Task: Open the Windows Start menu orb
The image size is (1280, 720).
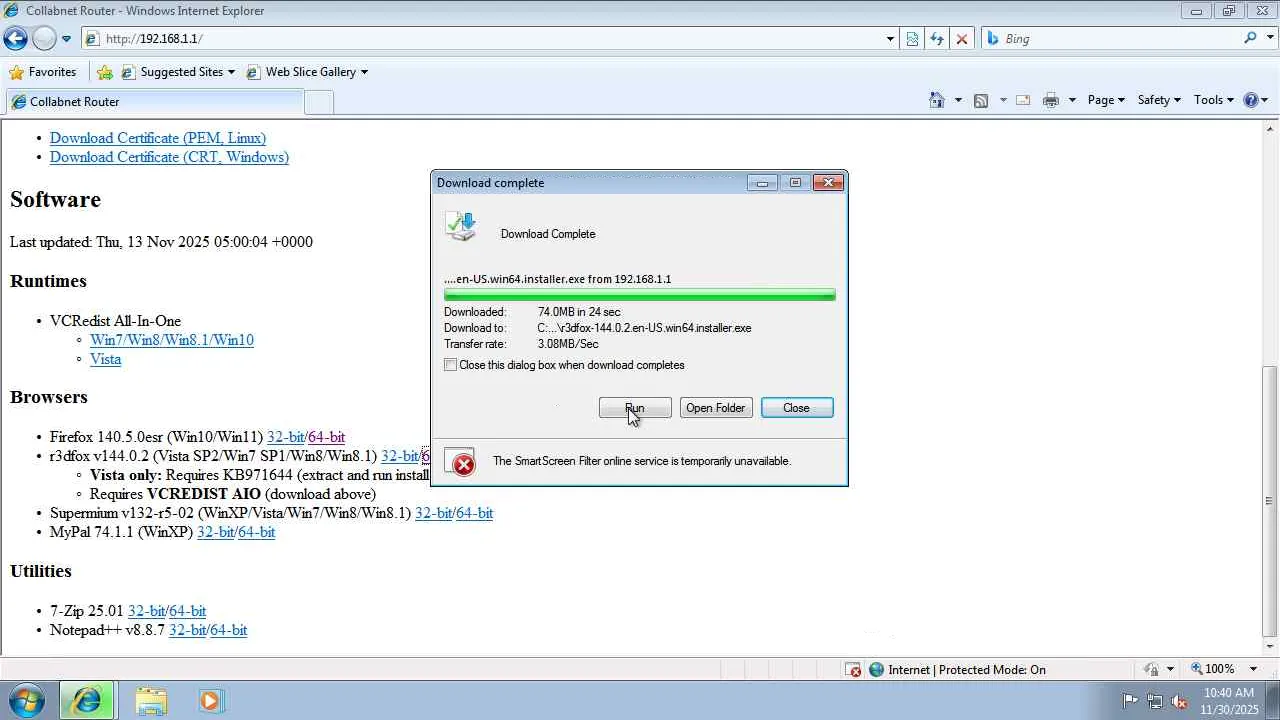Action: tap(27, 700)
